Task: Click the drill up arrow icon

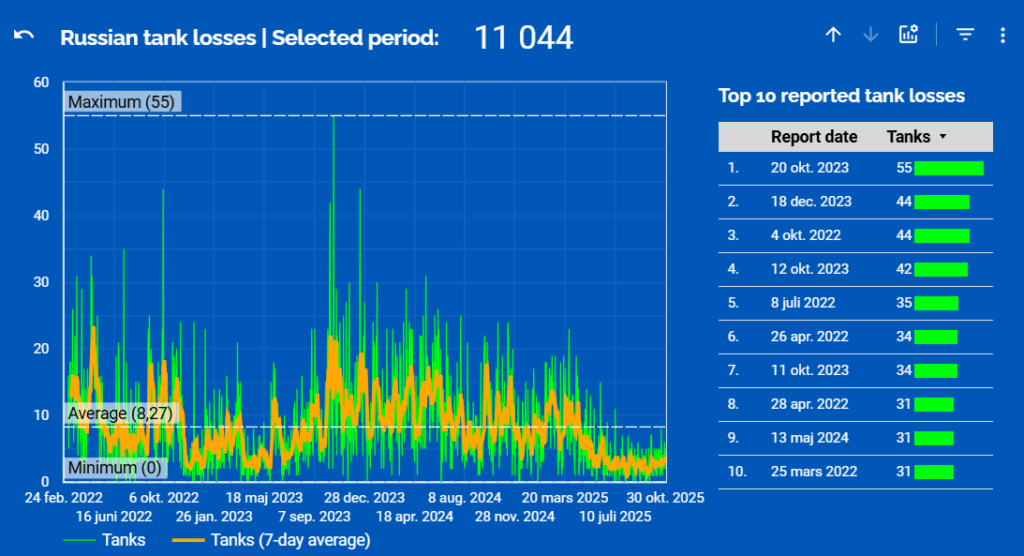Action: (833, 35)
